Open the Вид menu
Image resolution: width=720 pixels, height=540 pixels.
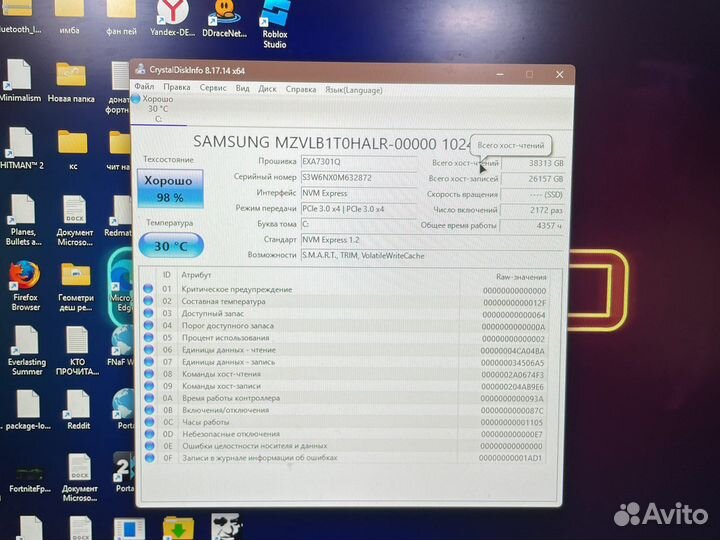[x=242, y=88]
